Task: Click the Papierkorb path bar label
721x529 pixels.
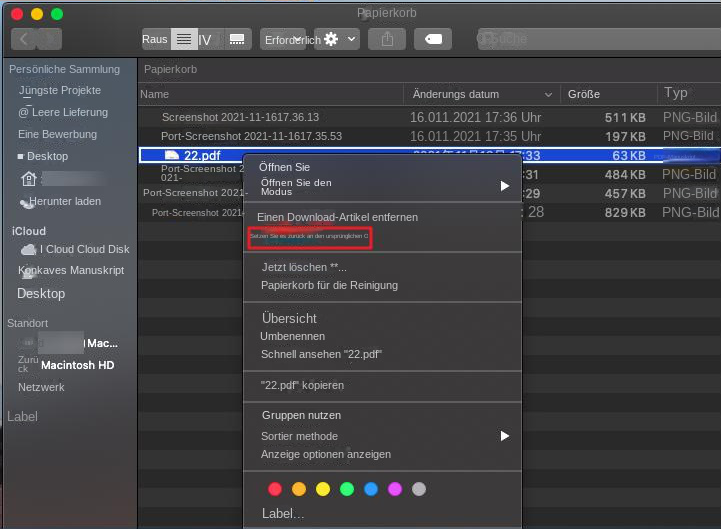Action: click(x=171, y=69)
